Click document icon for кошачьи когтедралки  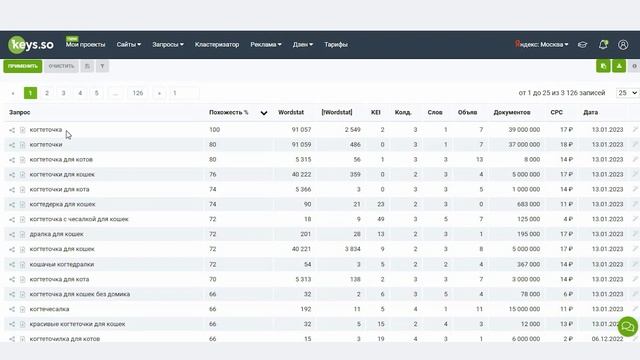click(22, 264)
